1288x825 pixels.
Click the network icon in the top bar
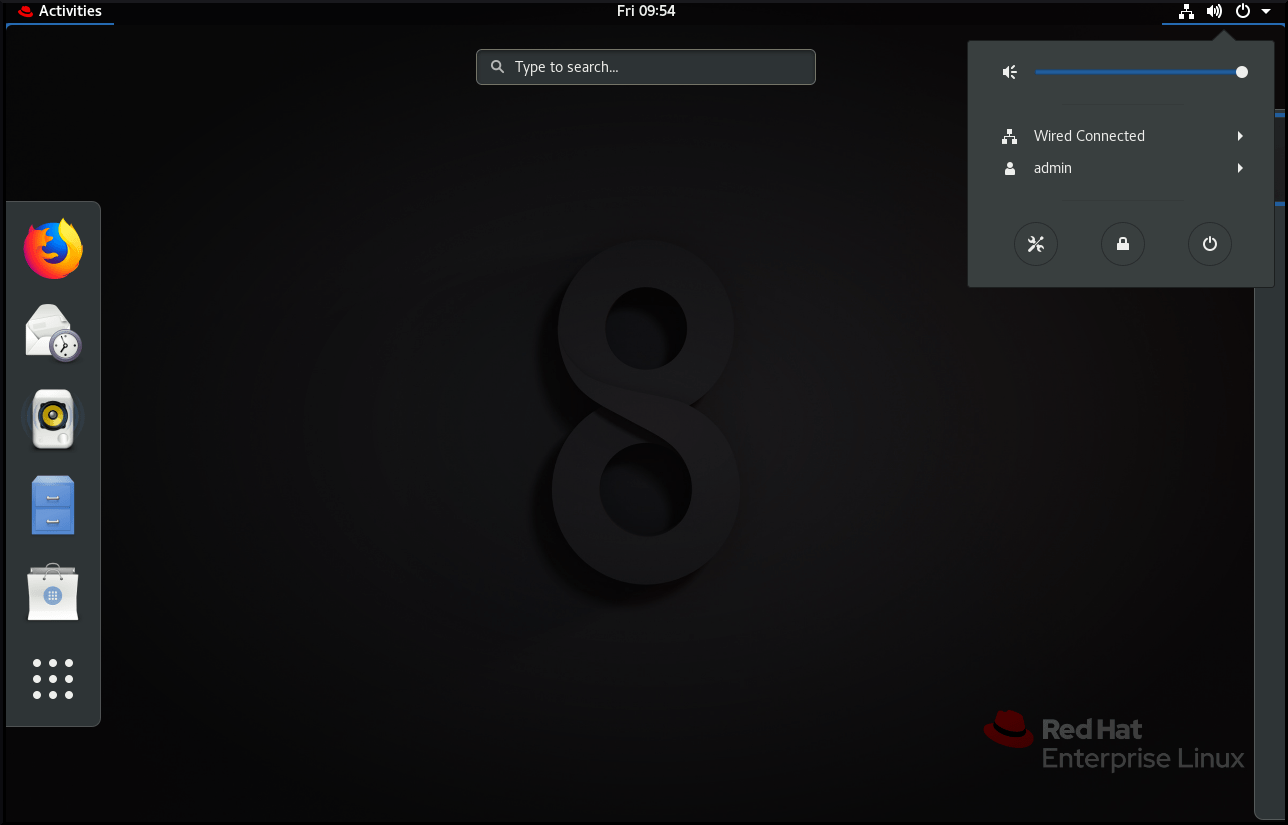coord(1186,11)
